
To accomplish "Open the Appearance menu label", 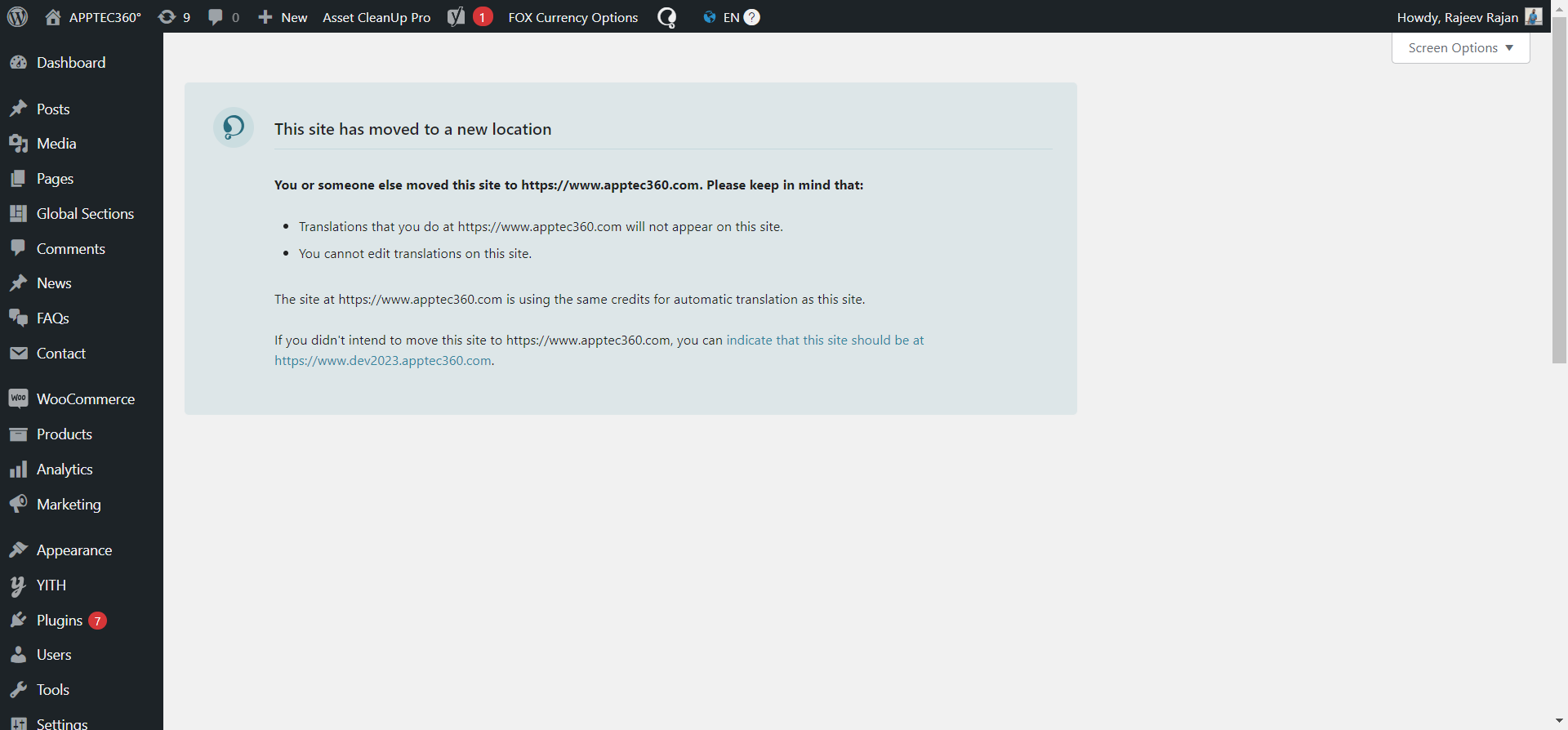I will (74, 550).
